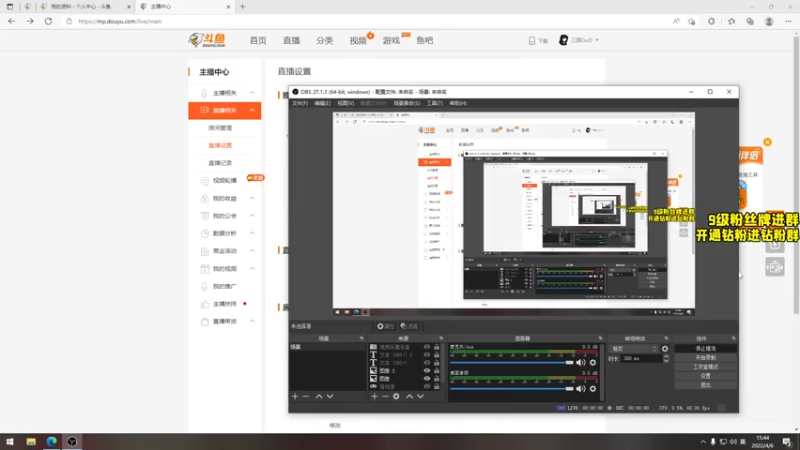
Task: Toggle lock on 图像 2 source
Action: (437, 371)
